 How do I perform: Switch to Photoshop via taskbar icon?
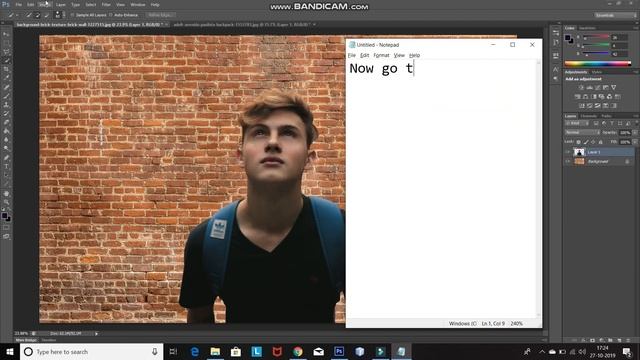[339, 351]
